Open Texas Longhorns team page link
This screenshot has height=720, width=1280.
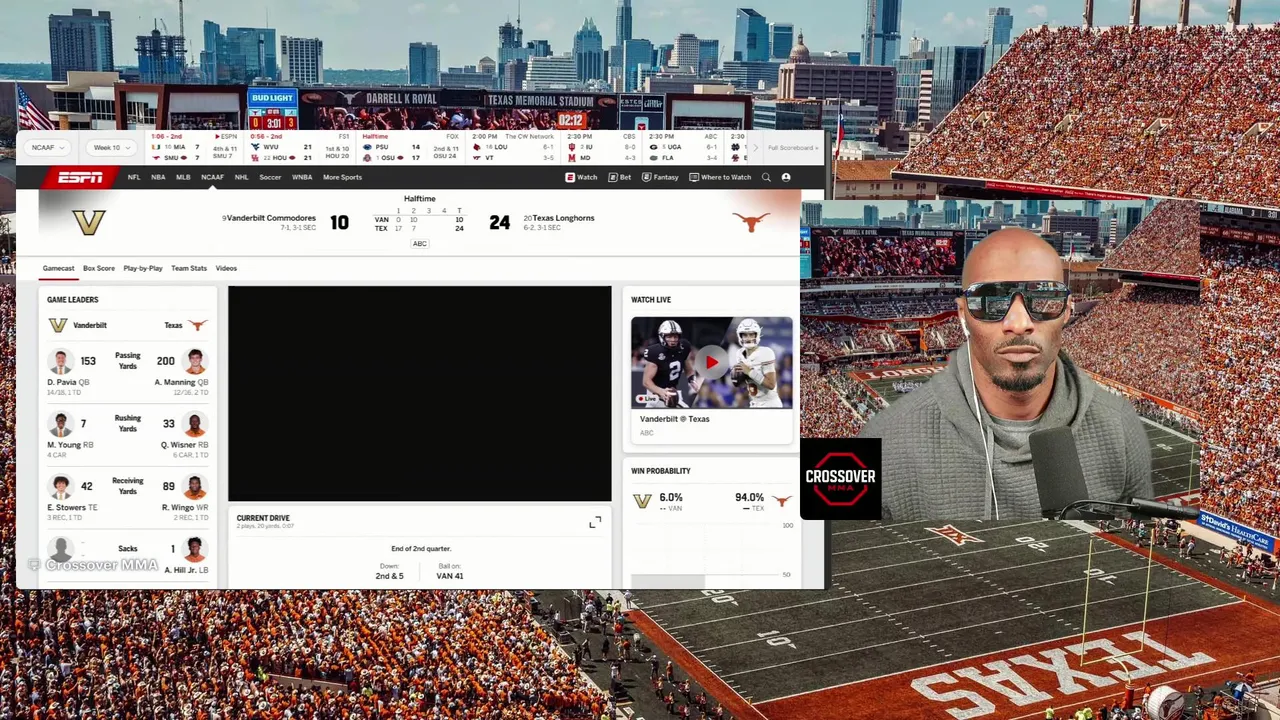click(x=563, y=218)
